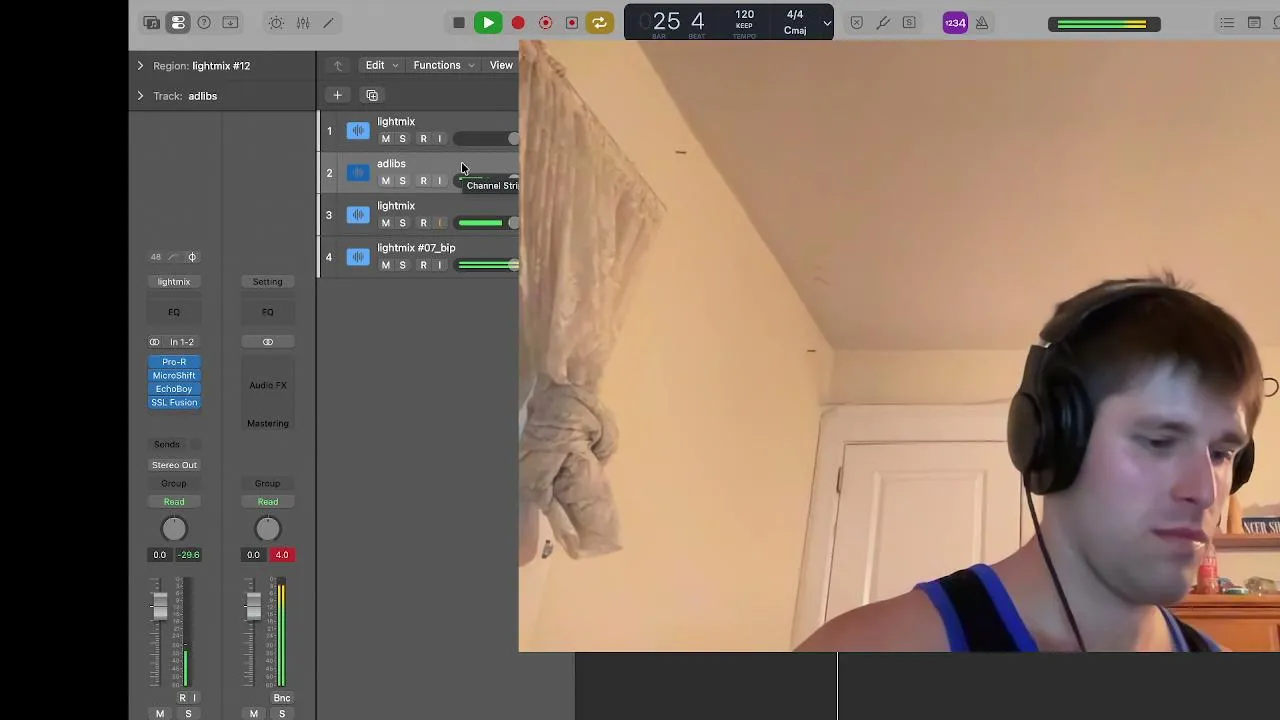Screen dimensions: 1280x720
Task: Open the Pro-R plugin
Action: (x=174, y=362)
